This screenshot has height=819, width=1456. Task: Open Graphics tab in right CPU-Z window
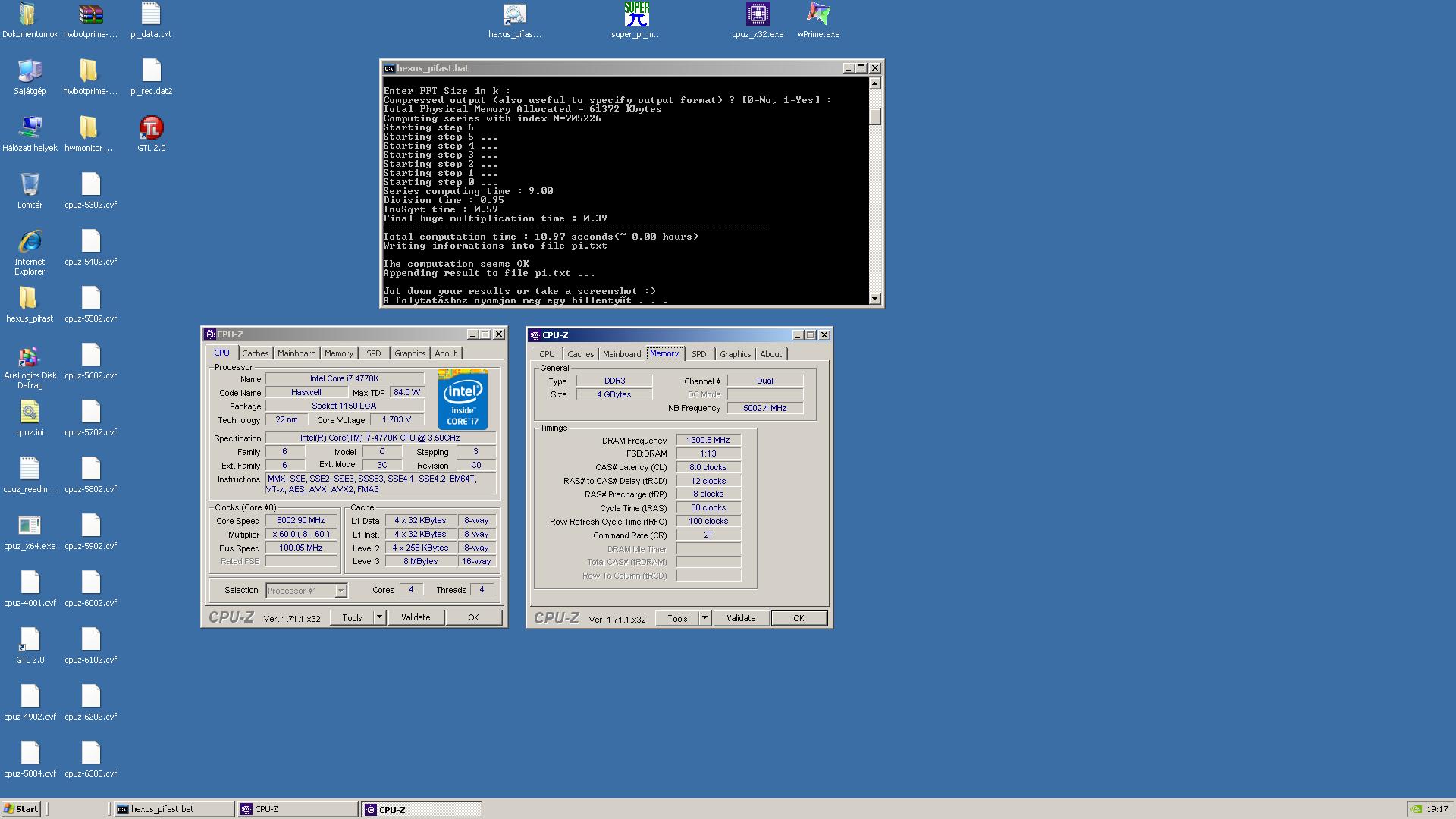736,354
